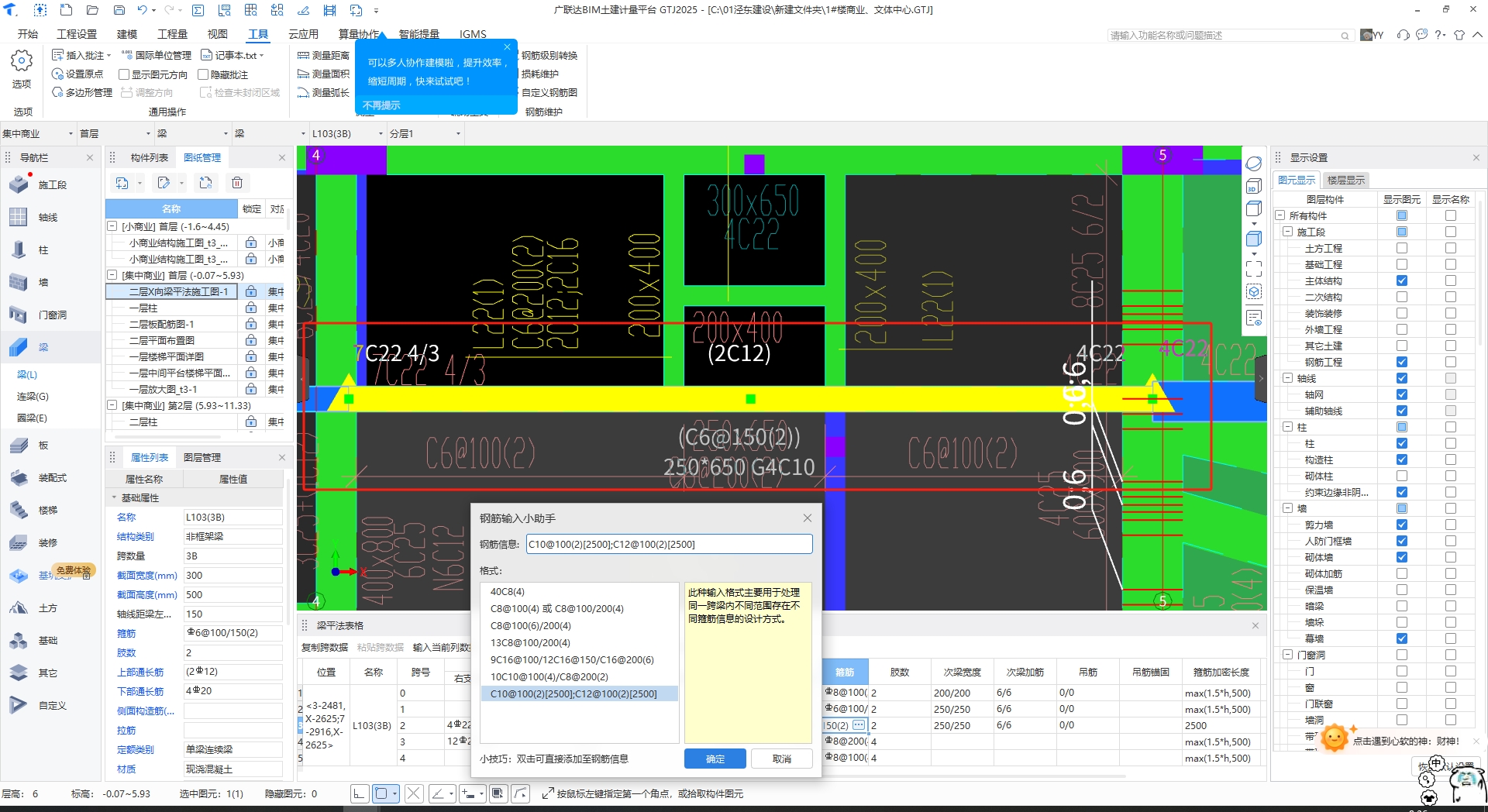Click the Open folder icon in the quick toolbar
Viewport: 1488px width, 812px height.
92,10
